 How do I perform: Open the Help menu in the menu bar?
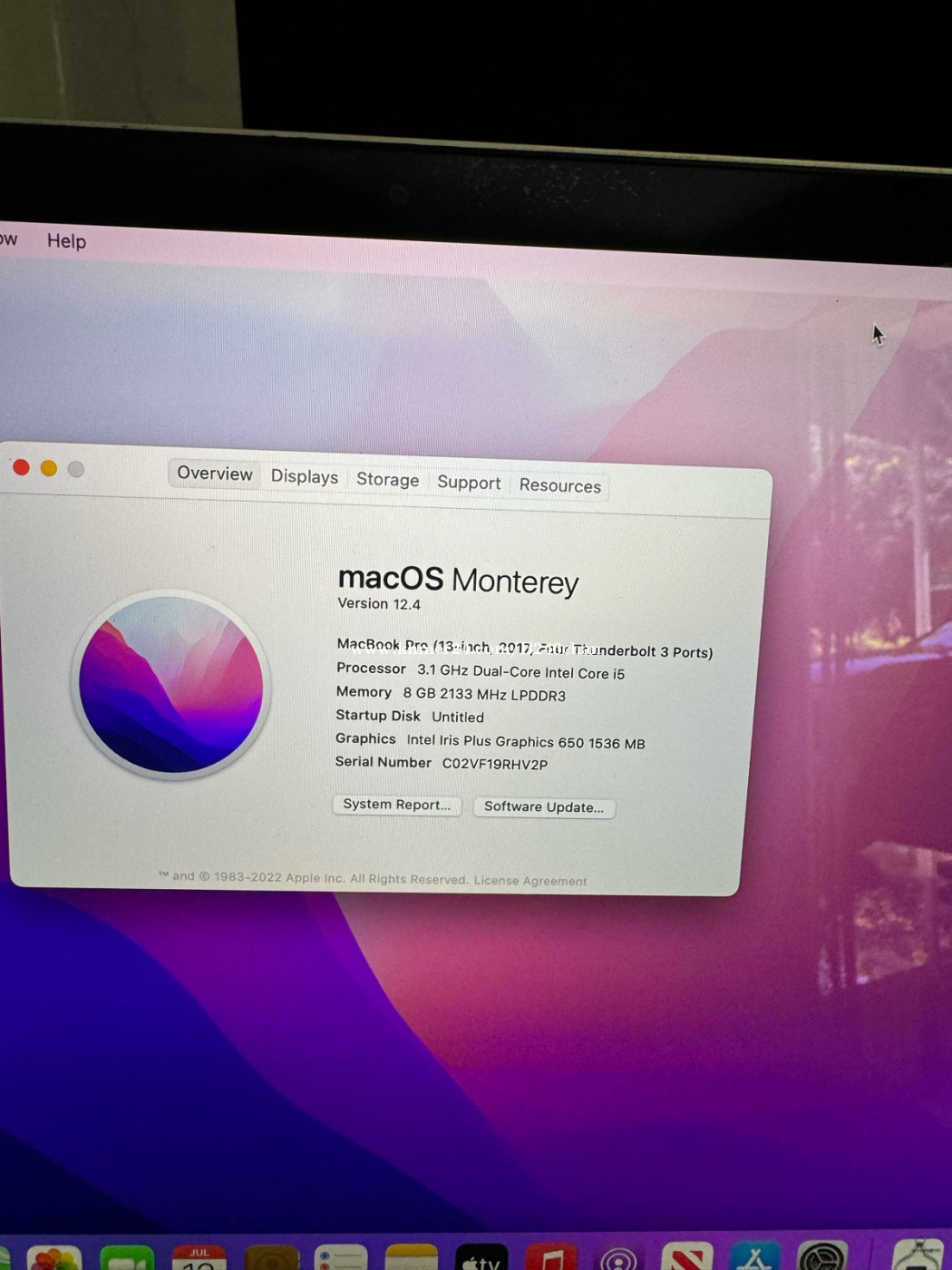tap(66, 241)
